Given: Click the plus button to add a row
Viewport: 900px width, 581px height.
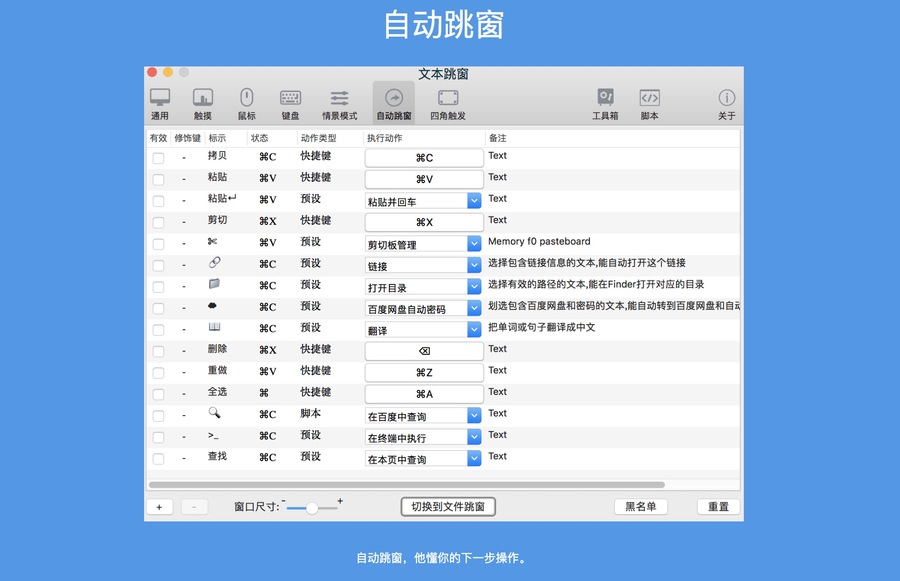Looking at the screenshot, I should click(160, 507).
